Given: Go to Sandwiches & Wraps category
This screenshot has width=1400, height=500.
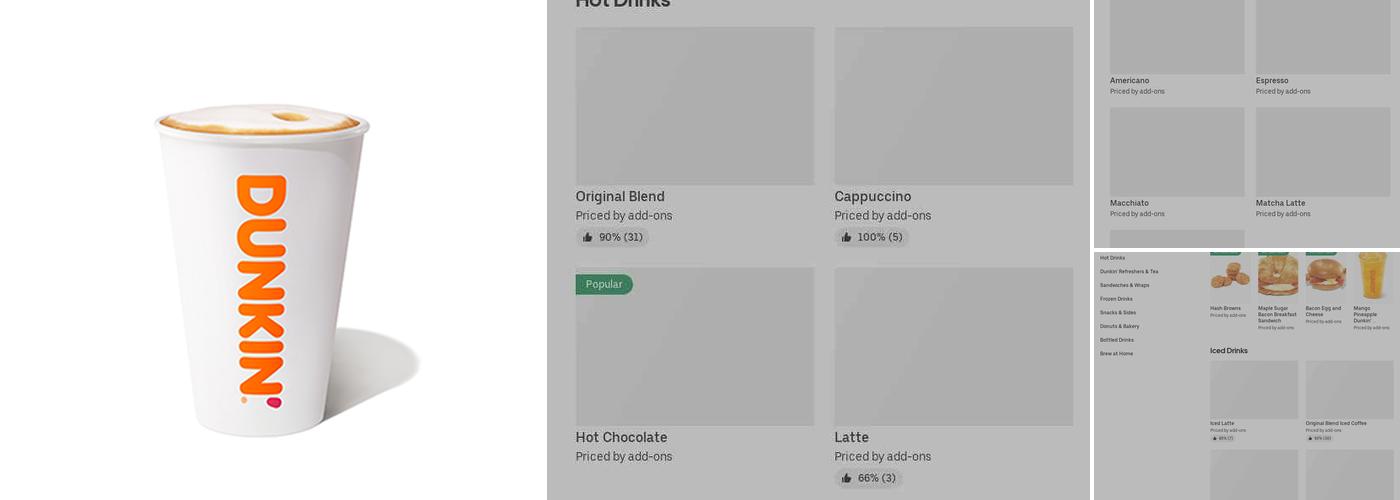Looking at the screenshot, I should coord(1124,285).
